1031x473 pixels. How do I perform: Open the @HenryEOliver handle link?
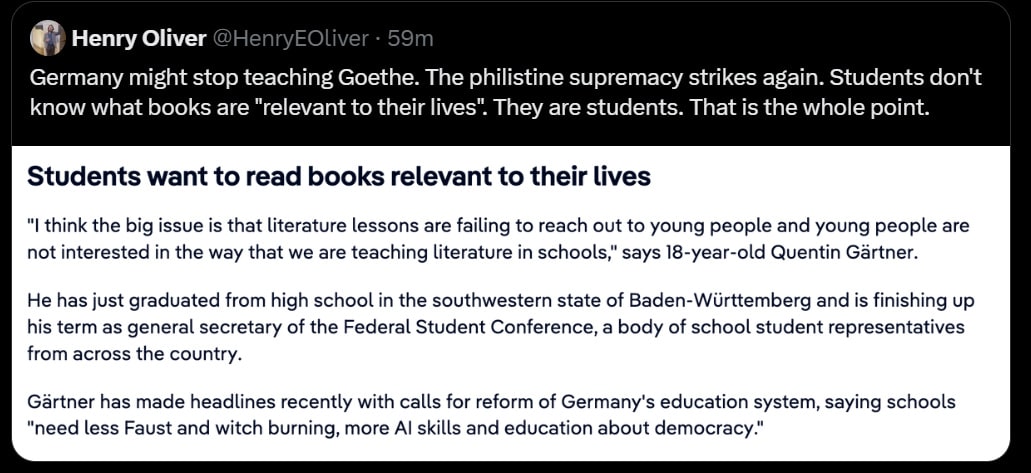[x=291, y=39]
